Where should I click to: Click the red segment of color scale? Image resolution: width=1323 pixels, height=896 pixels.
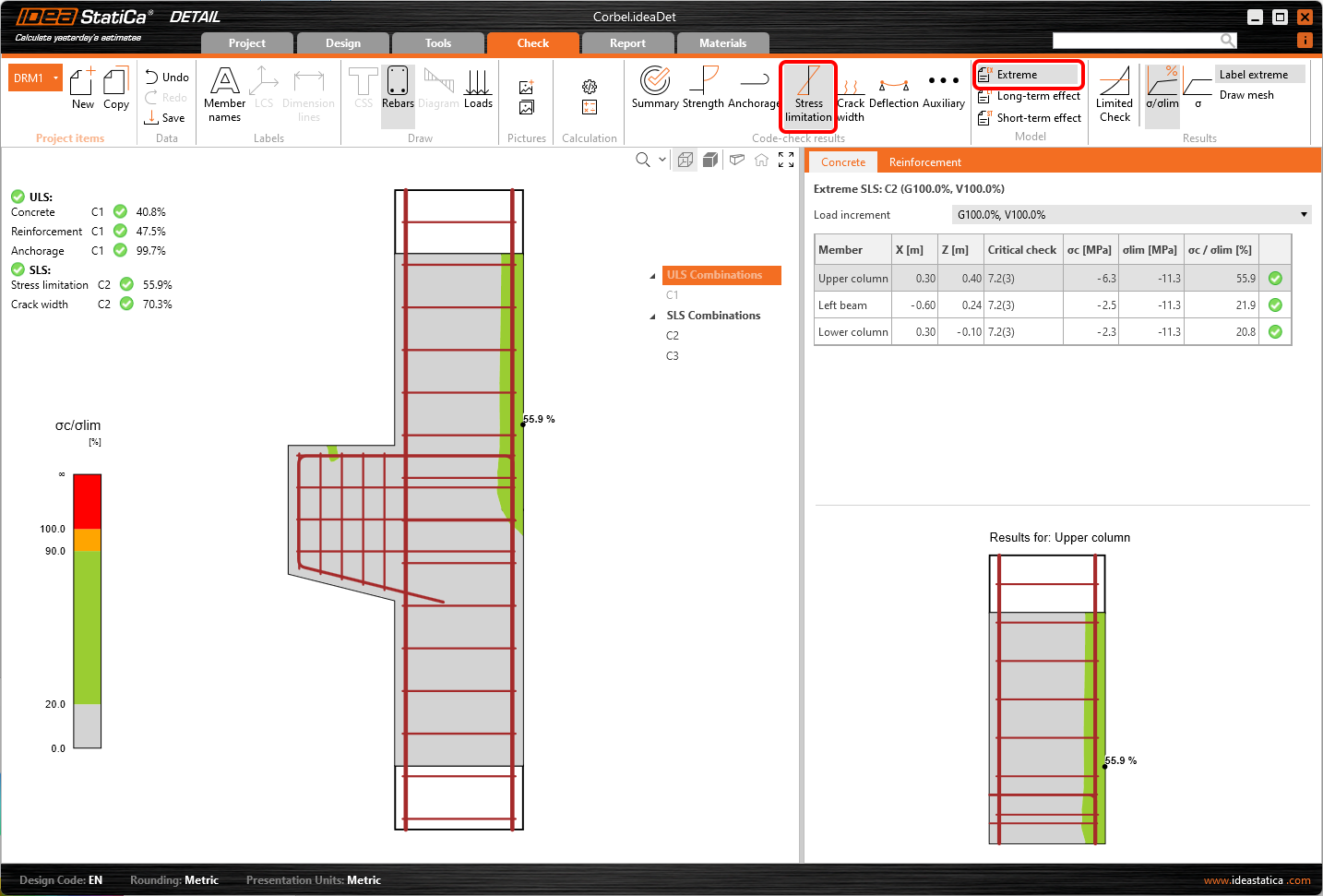point(87,501)
